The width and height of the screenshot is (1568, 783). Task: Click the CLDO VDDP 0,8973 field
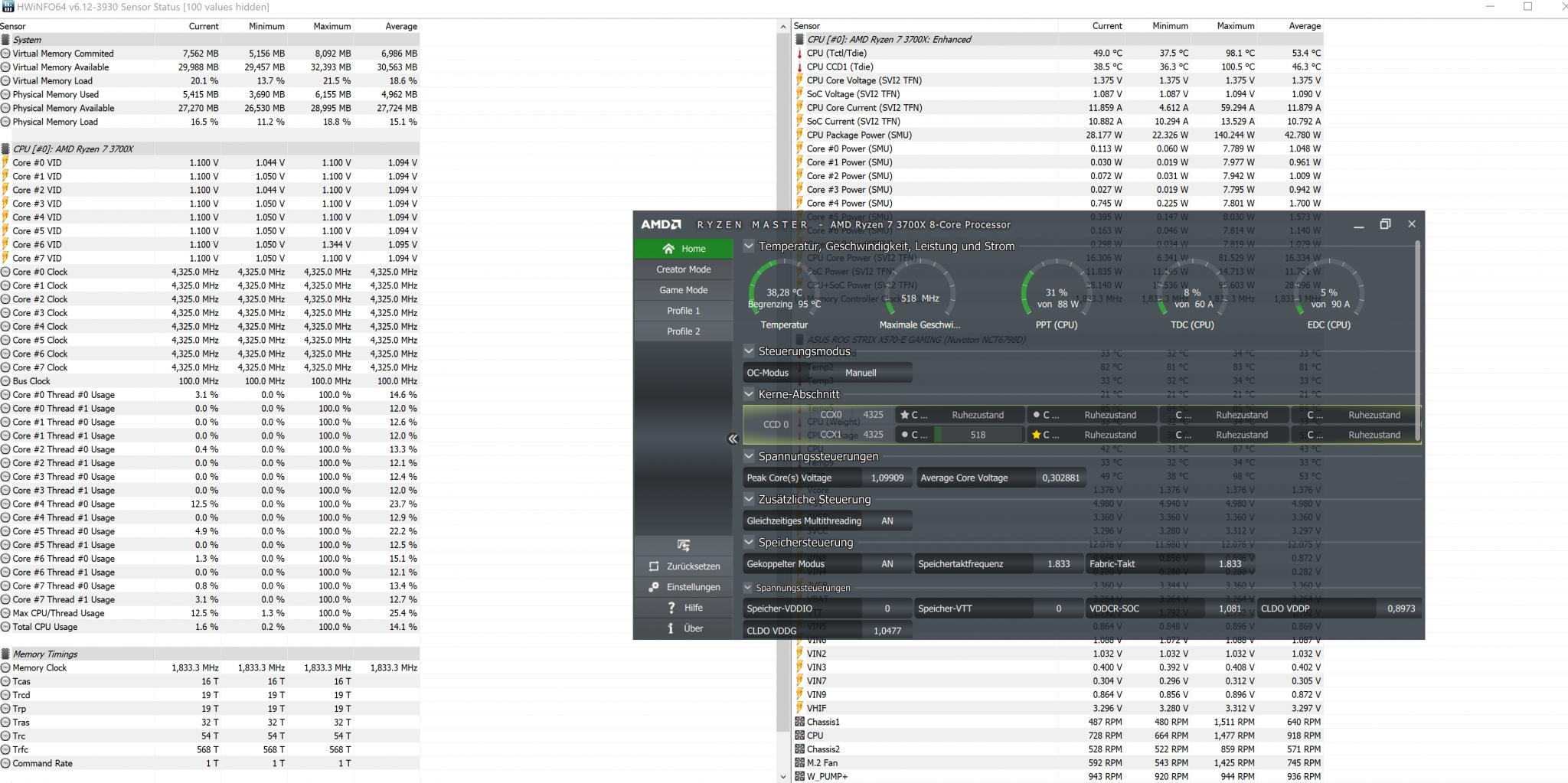tap(1341, 608)
